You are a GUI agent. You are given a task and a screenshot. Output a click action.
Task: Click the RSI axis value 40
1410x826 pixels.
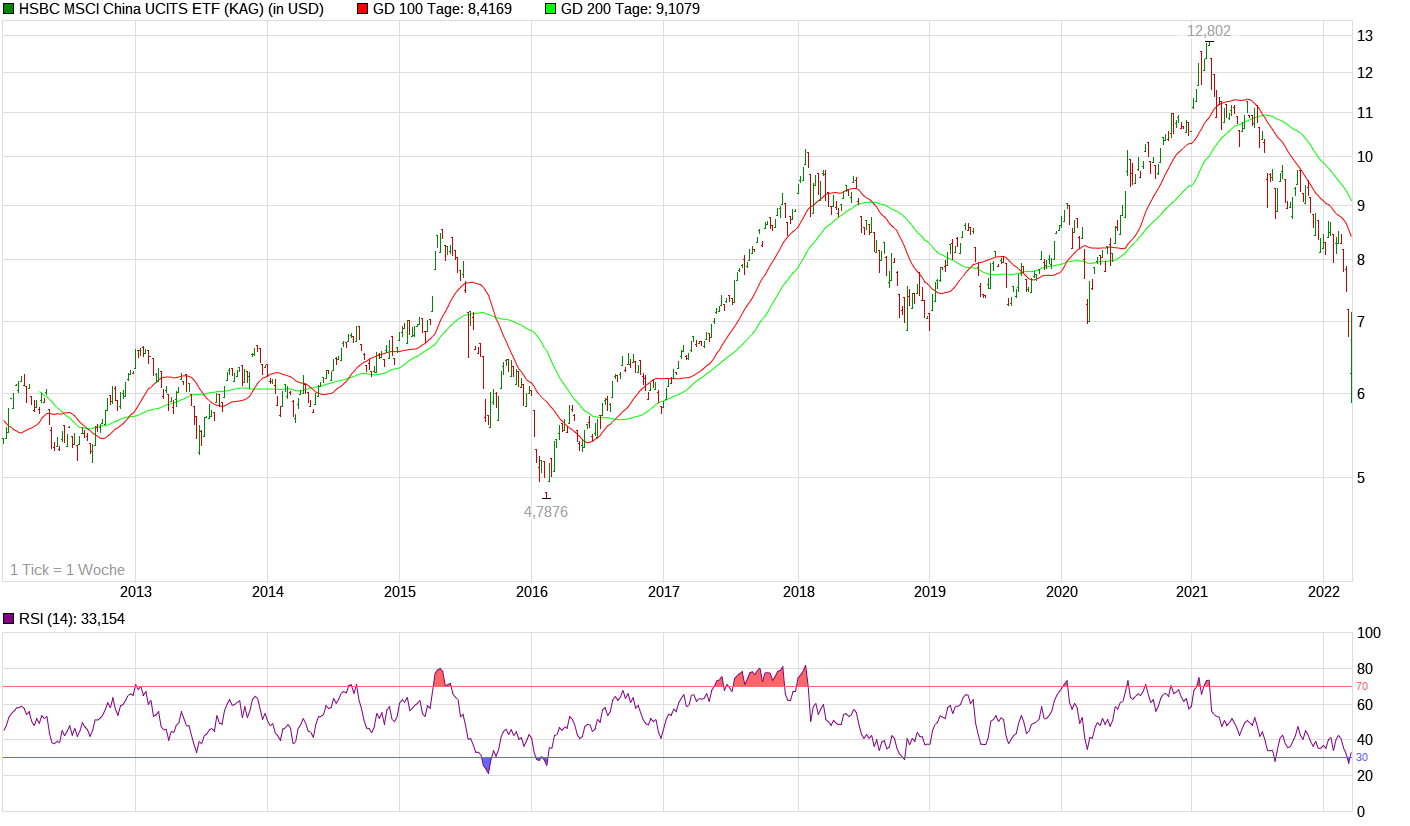1364,740
